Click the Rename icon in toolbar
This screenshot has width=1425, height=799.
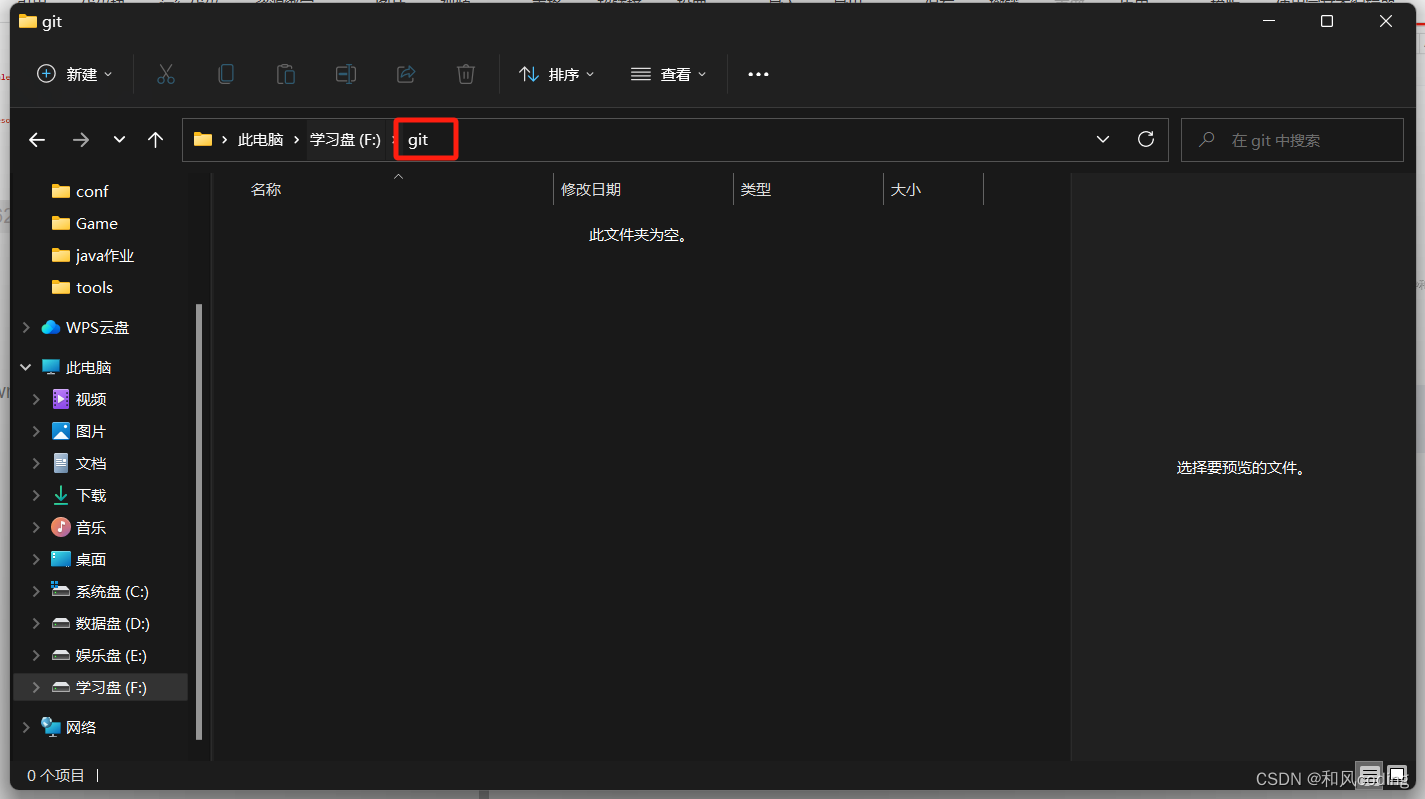pos(346,74)
